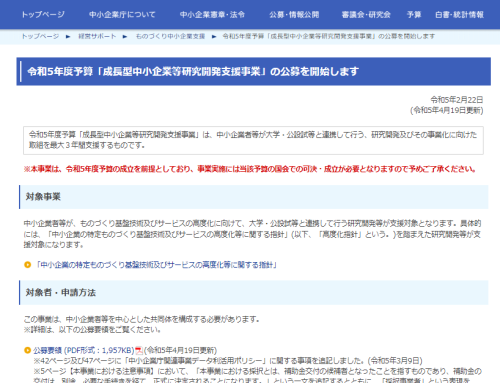
Task: Open the 公募・情報公開 menu item
Action: pyautogui.click(x=294, y=15)
